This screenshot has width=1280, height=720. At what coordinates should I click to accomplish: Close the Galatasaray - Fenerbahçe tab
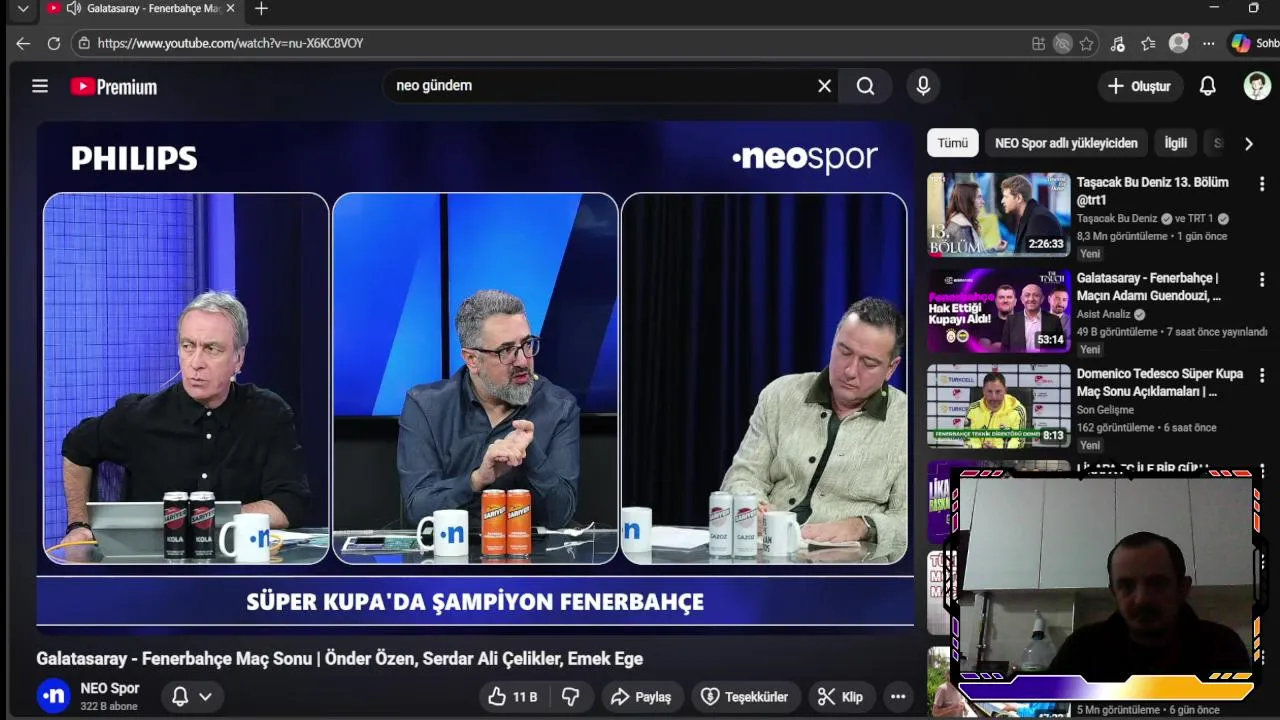point(231,8)
